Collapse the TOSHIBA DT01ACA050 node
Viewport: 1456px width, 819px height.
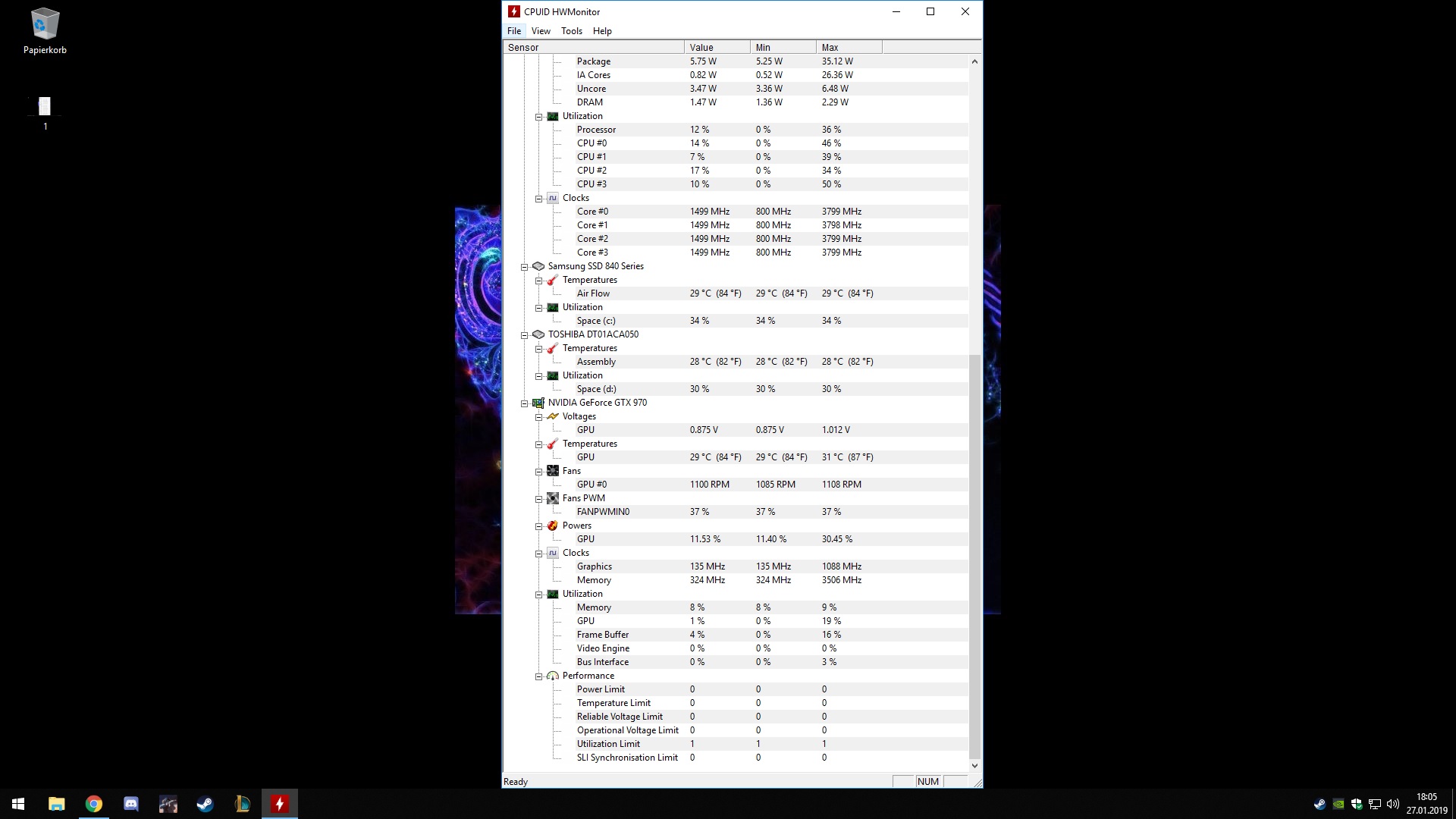[524, 335]
